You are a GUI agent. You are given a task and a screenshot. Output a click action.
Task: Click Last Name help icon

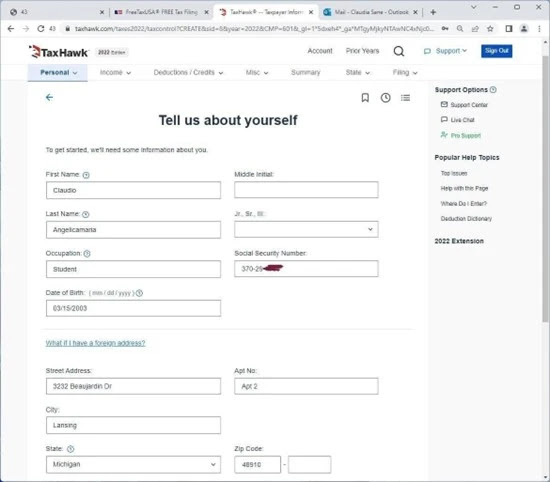[x=86, y=214]
